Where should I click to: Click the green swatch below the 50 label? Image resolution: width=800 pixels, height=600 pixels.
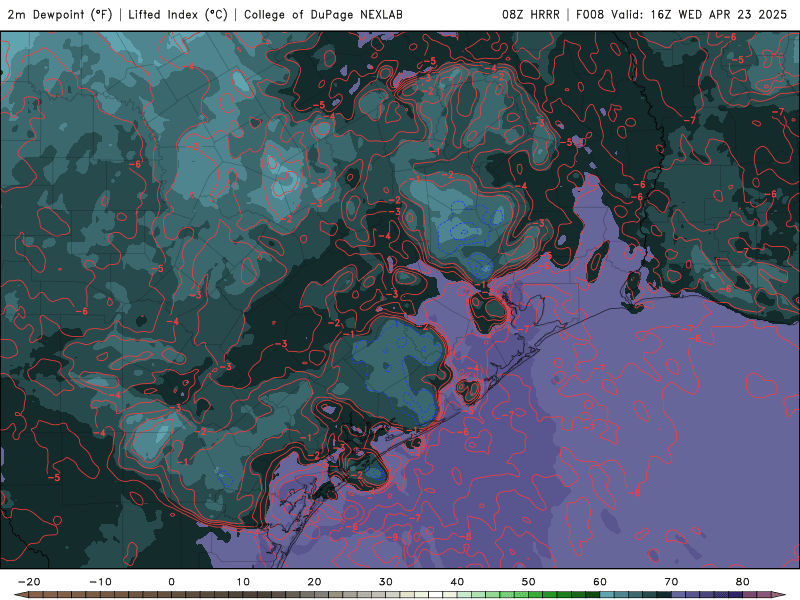[536, 595]
